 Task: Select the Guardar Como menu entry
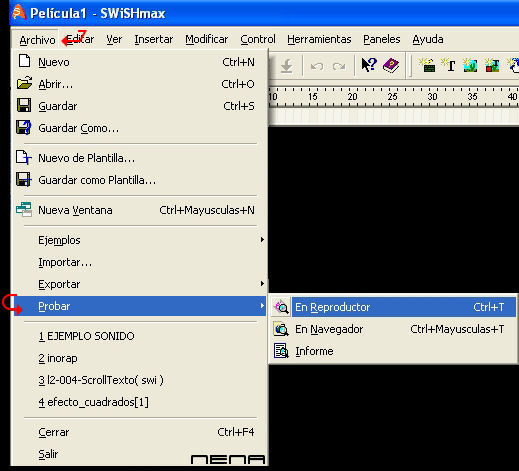(x=78, y=128)
